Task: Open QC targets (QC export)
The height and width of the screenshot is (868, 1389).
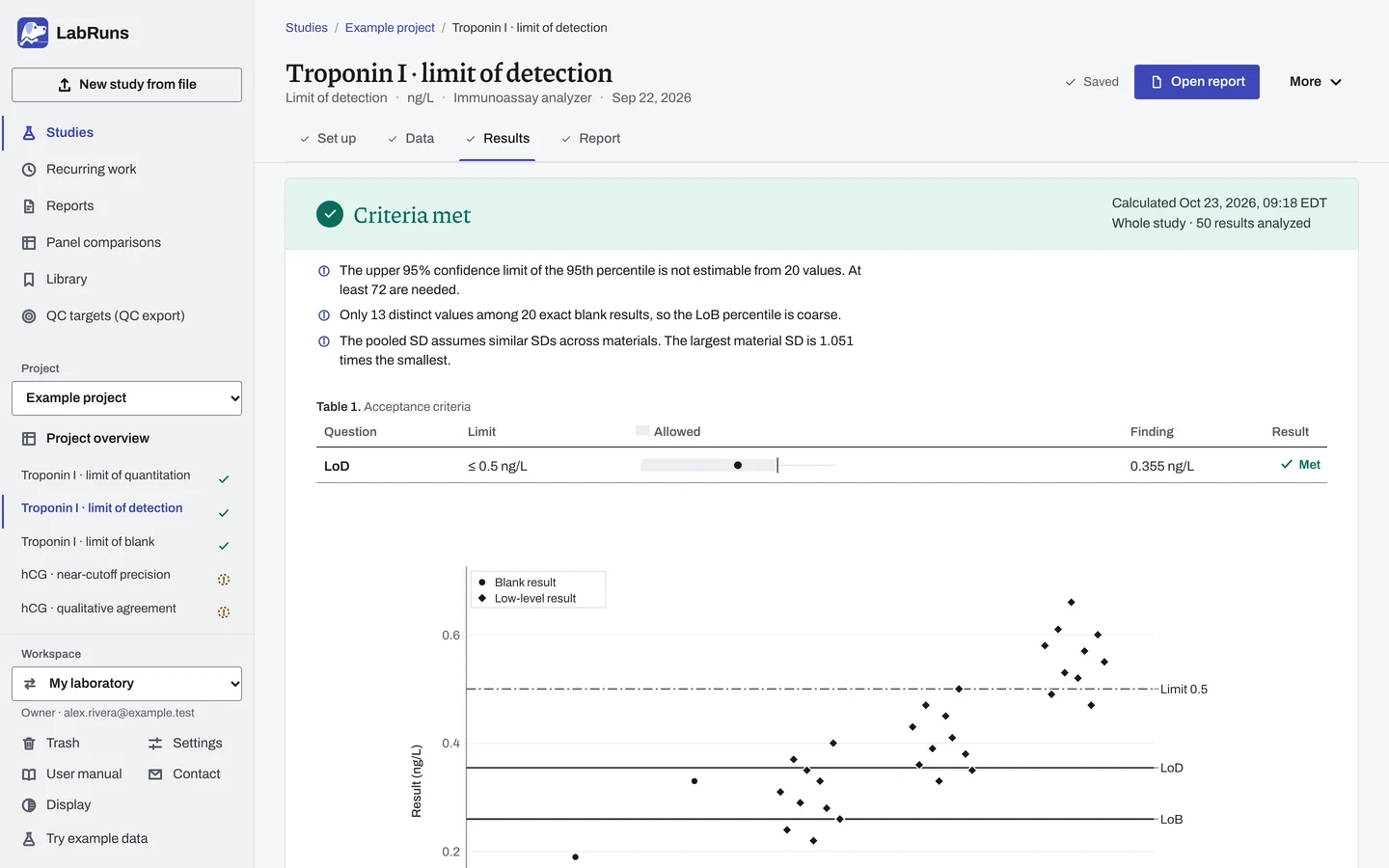Action: (115, 316)
